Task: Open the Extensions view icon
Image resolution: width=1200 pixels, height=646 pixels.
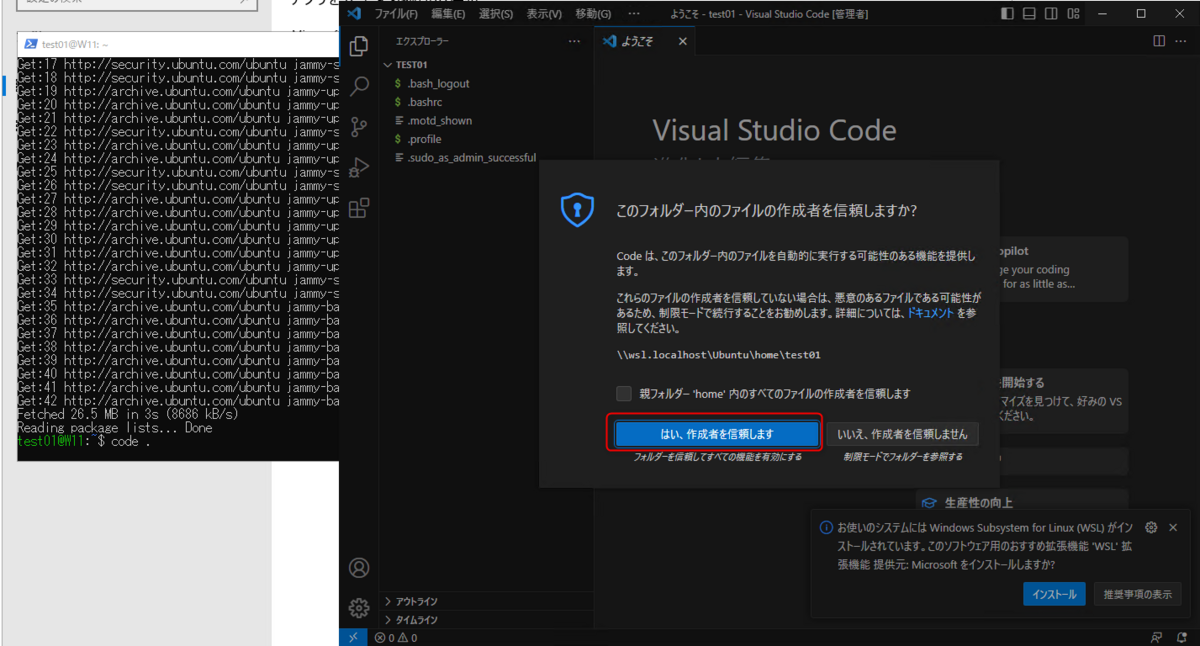Action: [x=359, y=208]
